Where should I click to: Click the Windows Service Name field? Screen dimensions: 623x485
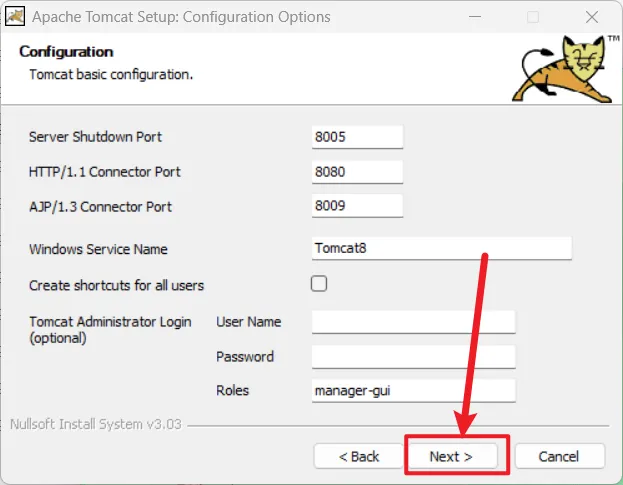tap(442, 249)
